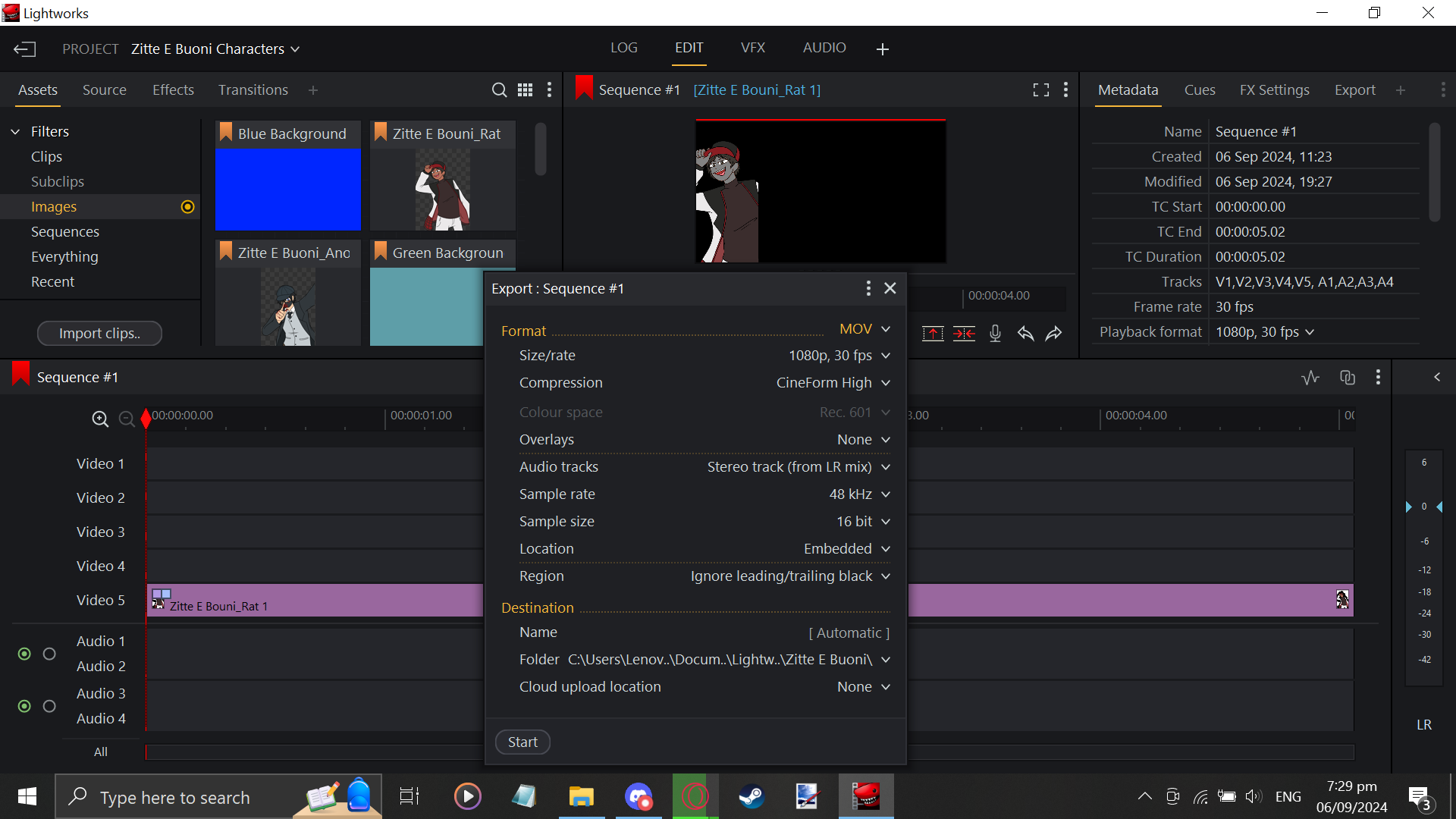Click the undo arrow
1456x819 pixels.
tap(1025, 334)
